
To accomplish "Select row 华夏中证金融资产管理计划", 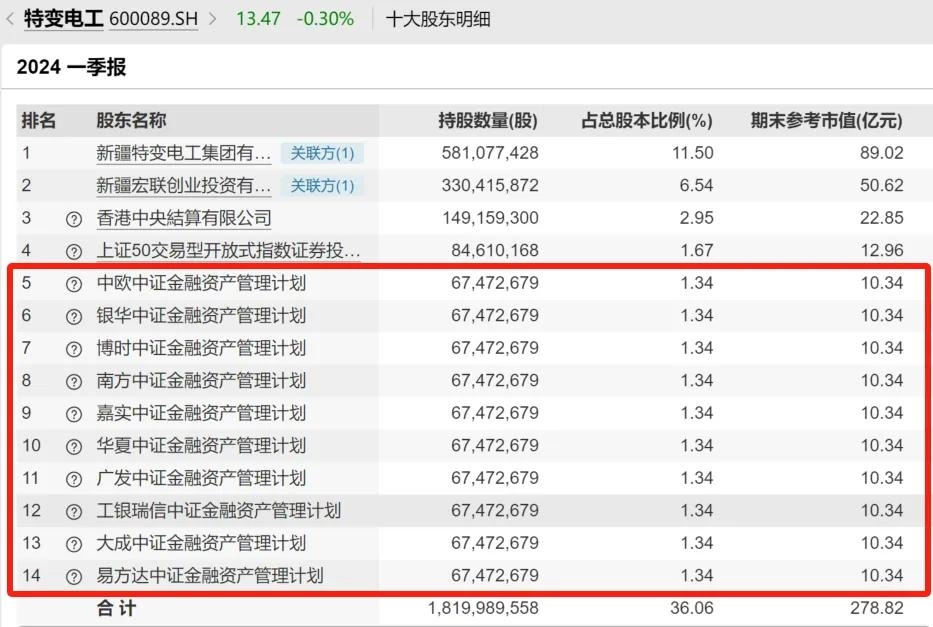I will pos(470,446).
